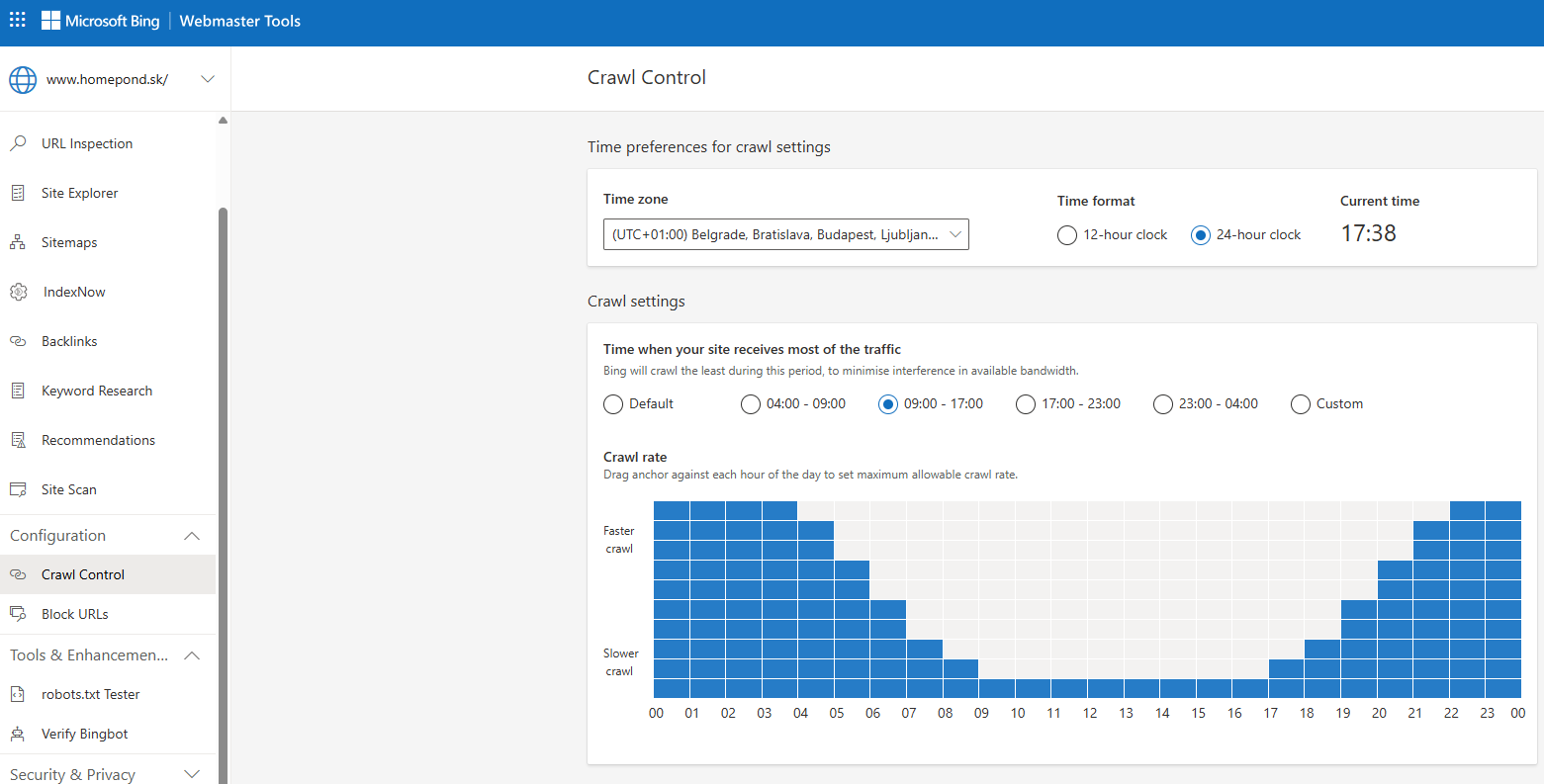
Task: Click the sidebar vertical scrollbar
Action: coord(223,445)
